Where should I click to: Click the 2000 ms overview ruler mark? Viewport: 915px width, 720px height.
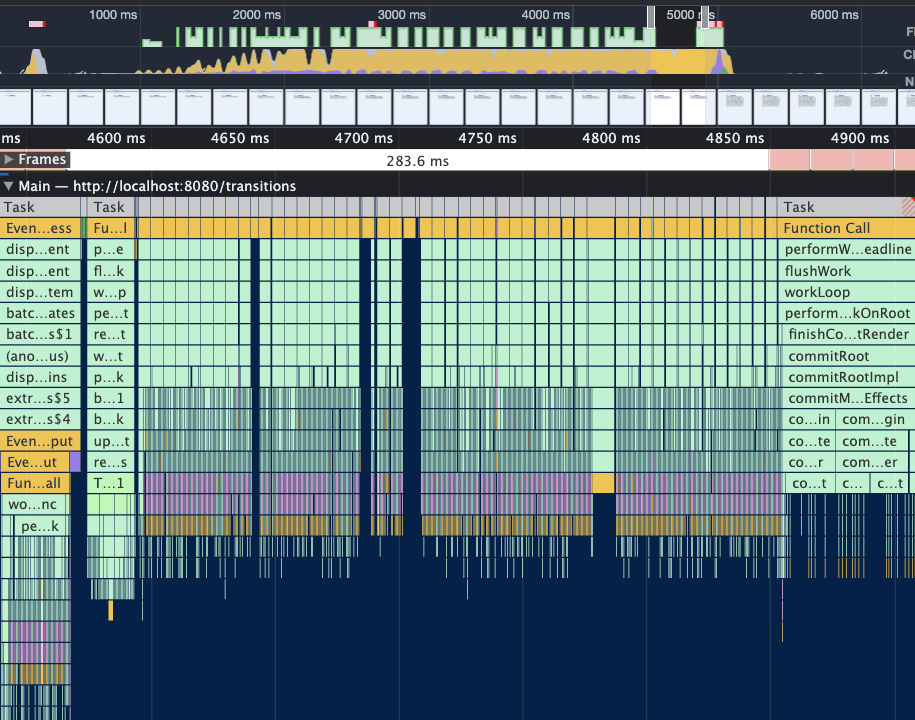tap(256, 15)
